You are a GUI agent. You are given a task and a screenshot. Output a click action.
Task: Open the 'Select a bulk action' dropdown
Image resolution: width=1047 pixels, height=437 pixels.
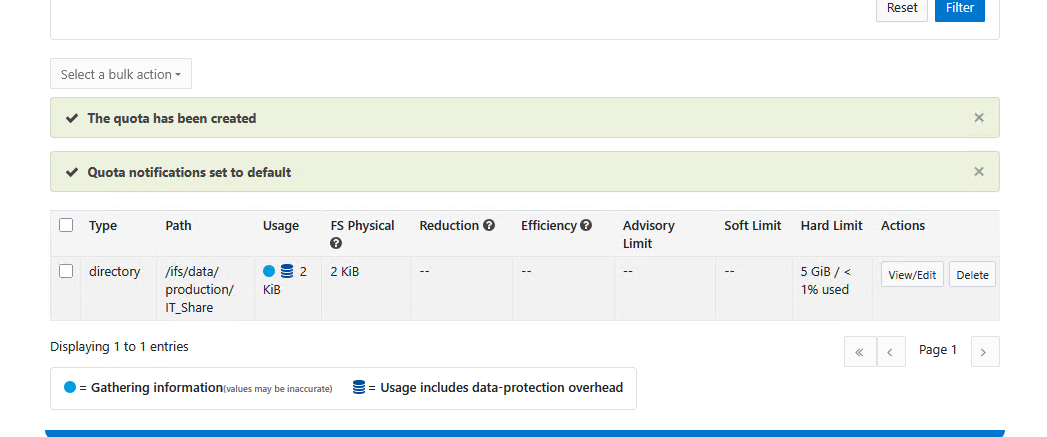tap(121, 74)
